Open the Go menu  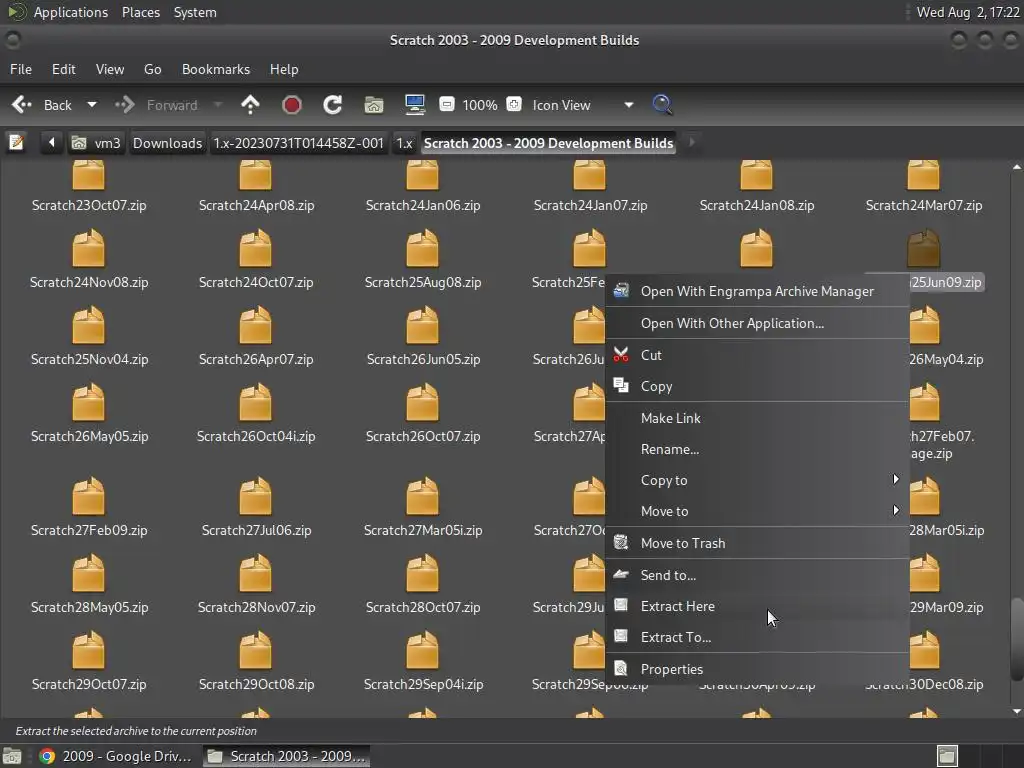tap(152, 69)
